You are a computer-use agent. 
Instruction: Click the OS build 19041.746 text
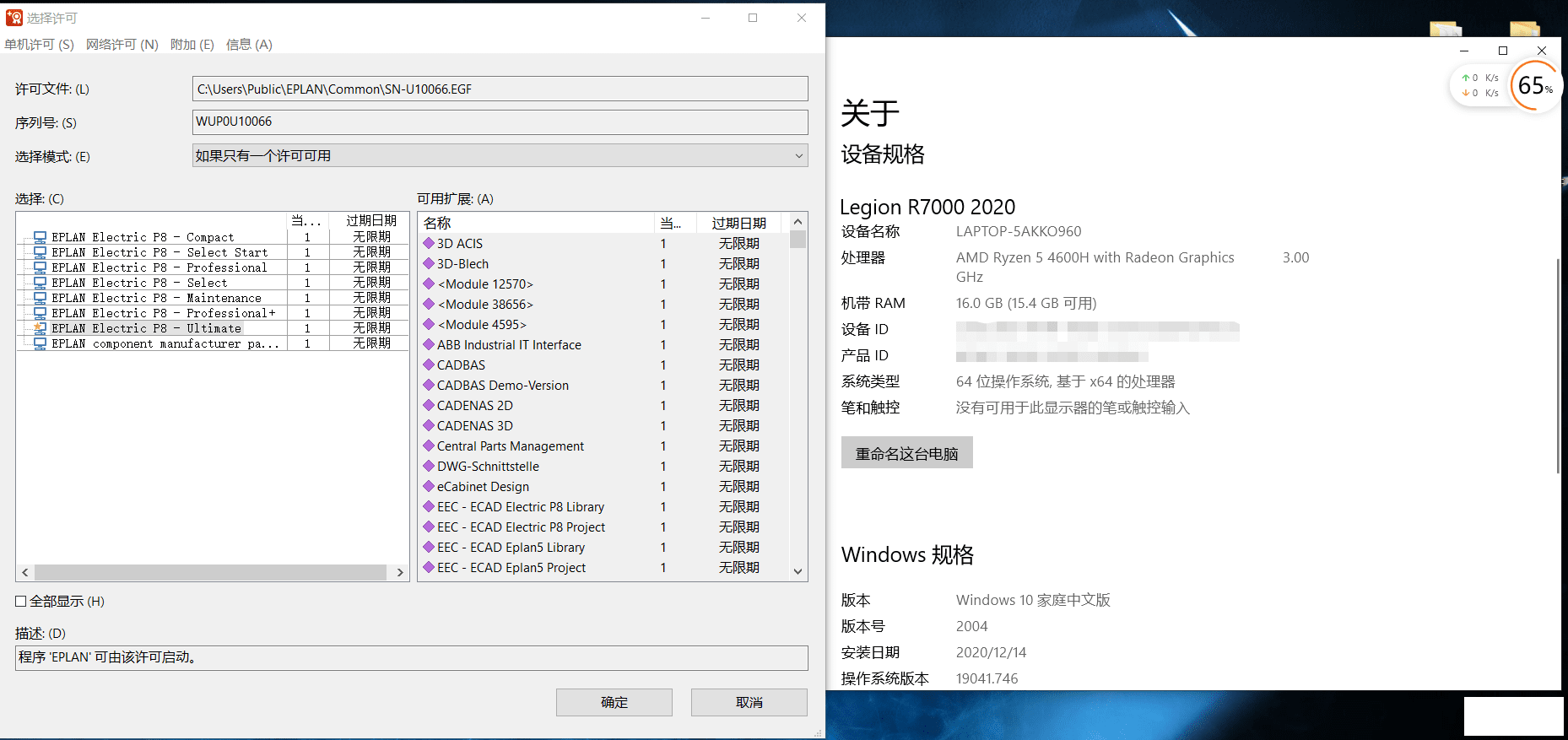(987, 678)
